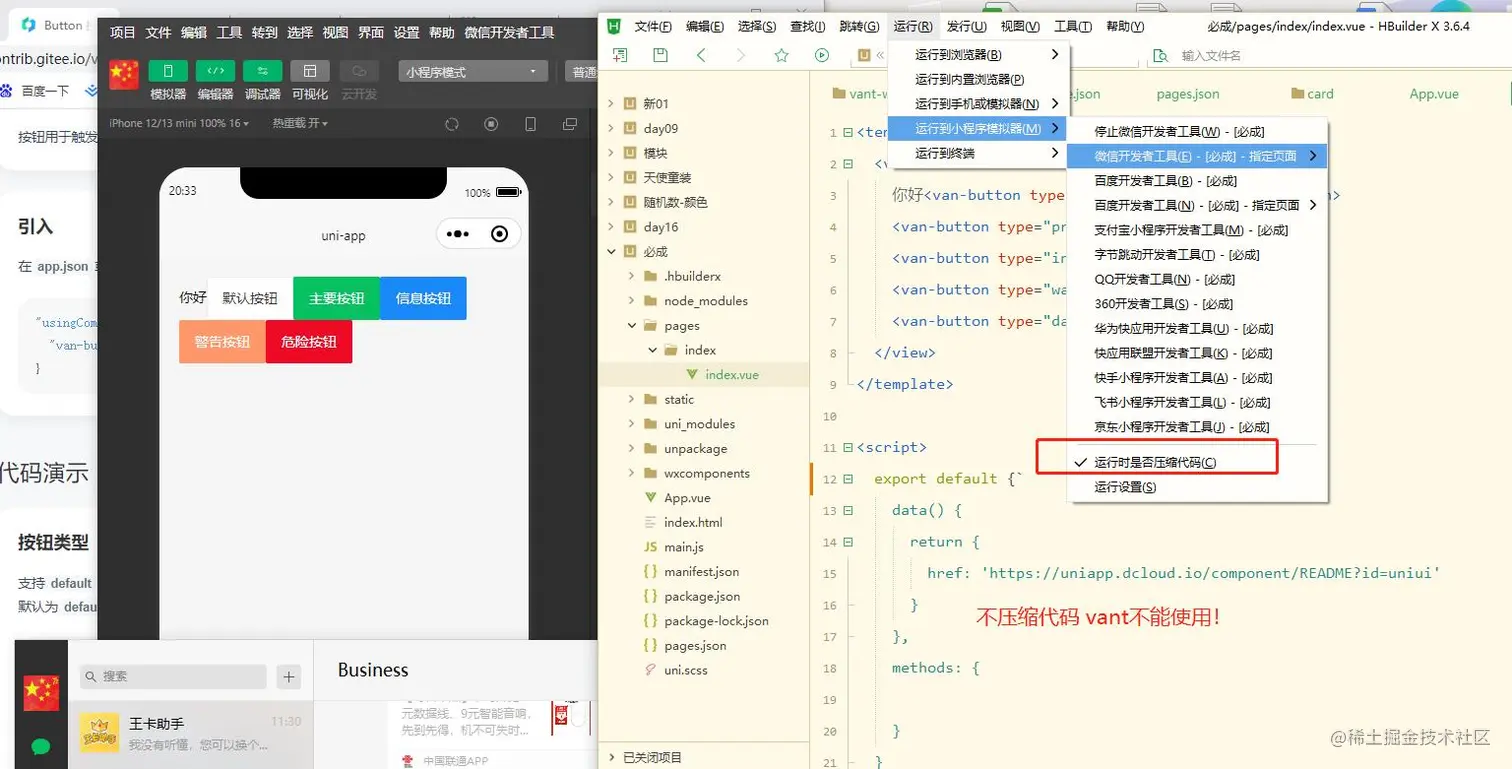
Task: Click the green chat icon in WeChat sidebar
Action: click(41, 747)
